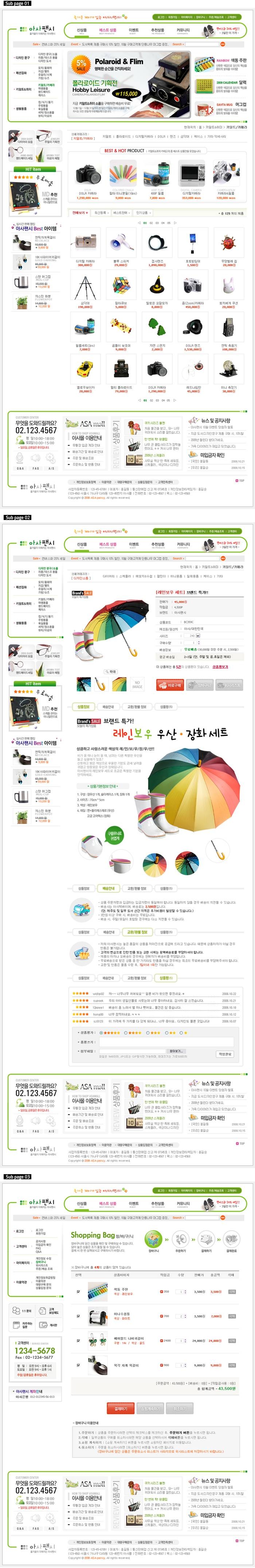Select the five-star rating radio in the review form
The width and height of the screenshot is (255, 1568).
coord(102,1032)
